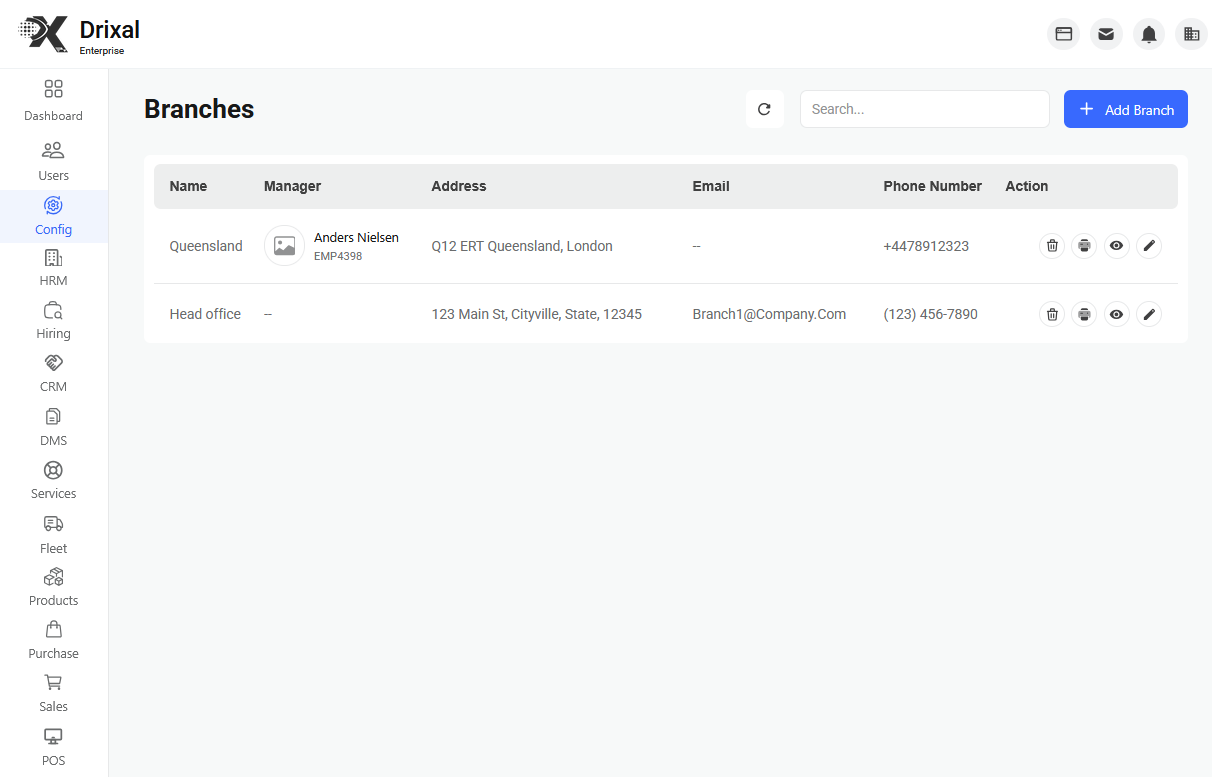Open the HRM module from the sidebar
The width and height of the screenshot is (1212, 777).
53,266
